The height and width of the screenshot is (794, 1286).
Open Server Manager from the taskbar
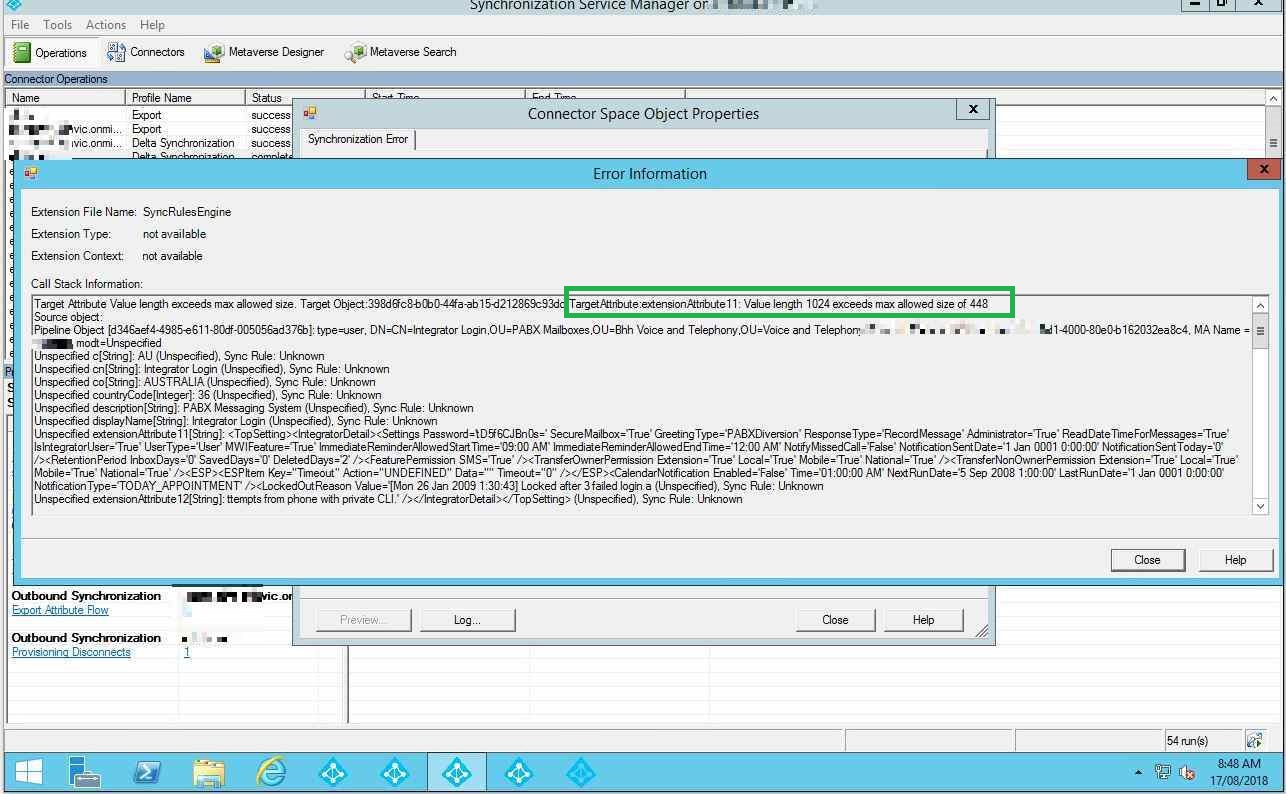click(86, 772)
